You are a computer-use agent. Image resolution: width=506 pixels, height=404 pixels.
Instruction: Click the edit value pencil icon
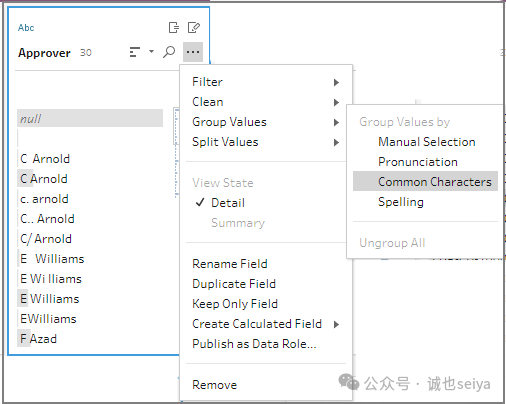coord(194,27)
